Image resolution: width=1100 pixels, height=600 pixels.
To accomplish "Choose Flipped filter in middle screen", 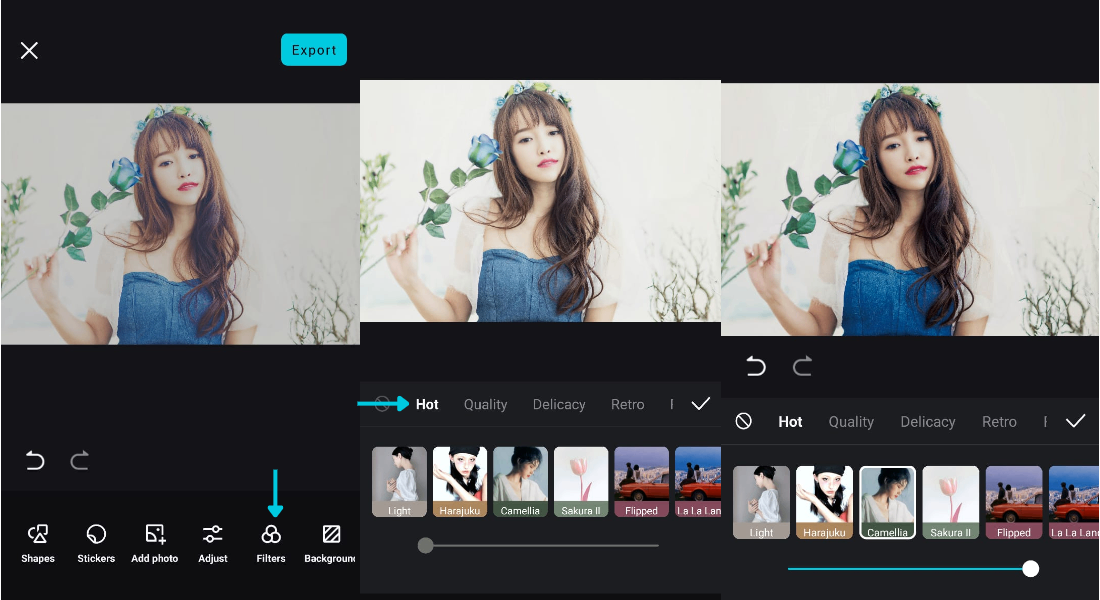I will coord(641,482).
